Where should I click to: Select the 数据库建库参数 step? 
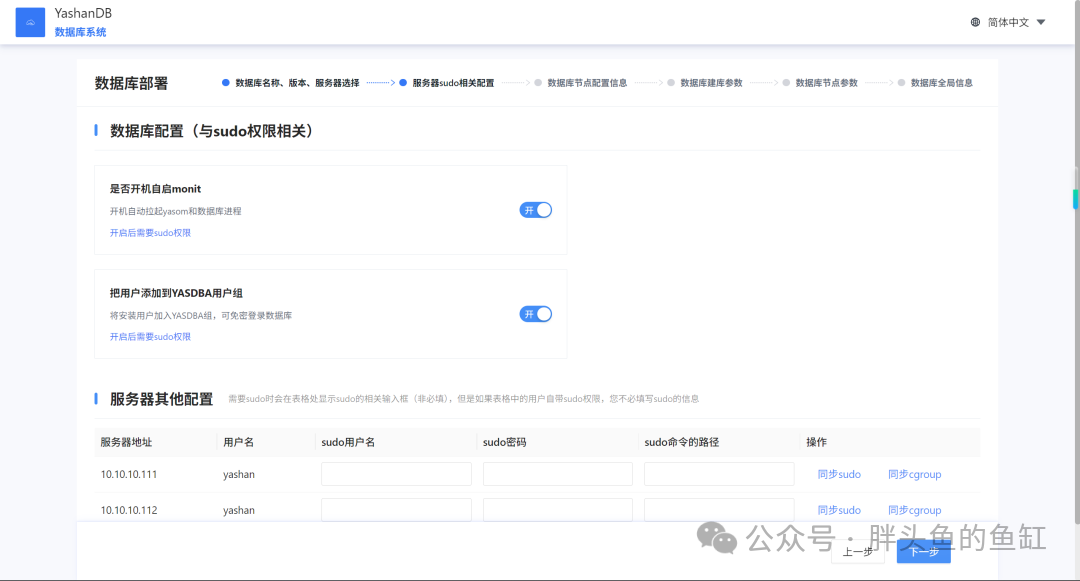coord(705,83)
